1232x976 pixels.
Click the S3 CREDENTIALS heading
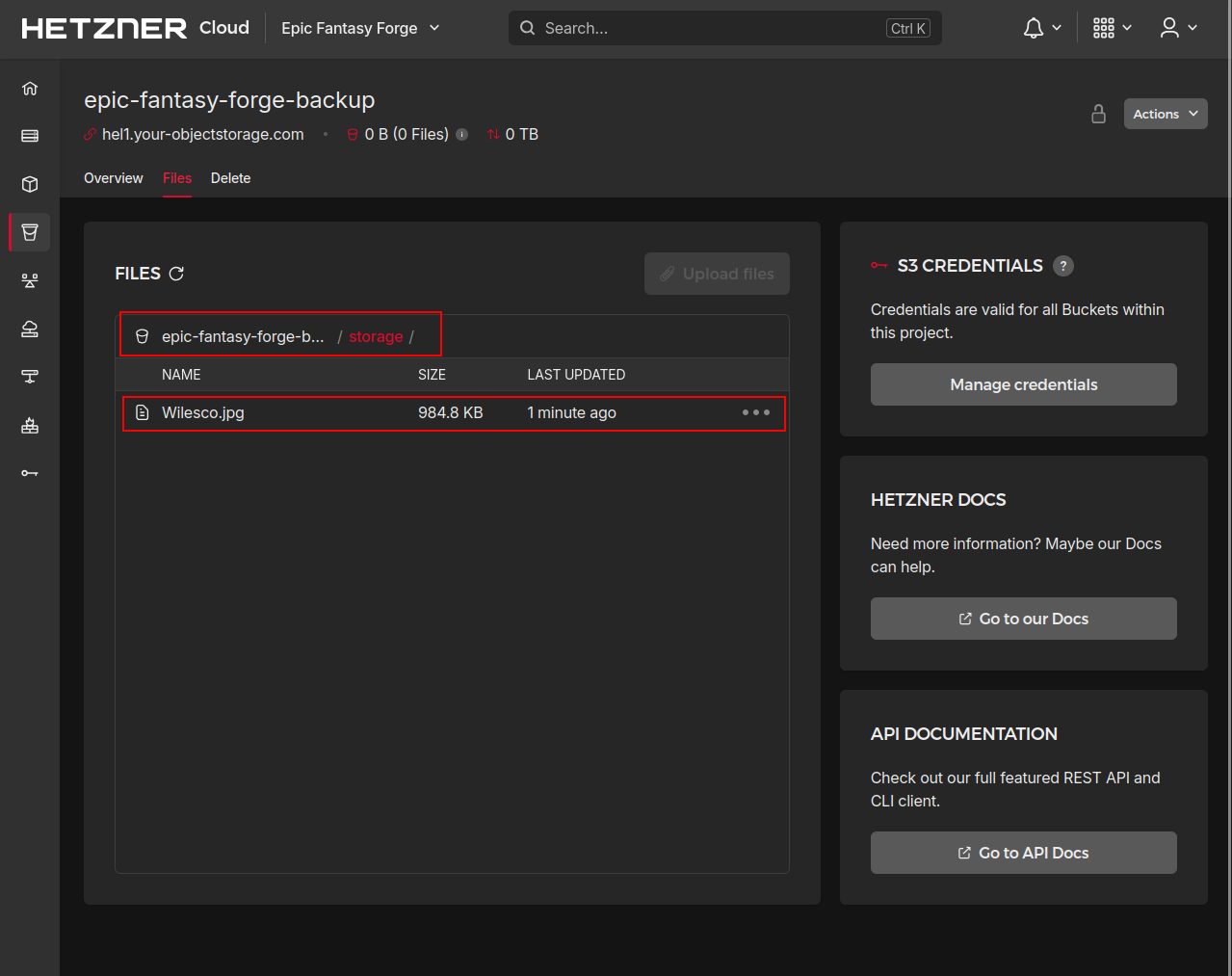click(970, 266)
